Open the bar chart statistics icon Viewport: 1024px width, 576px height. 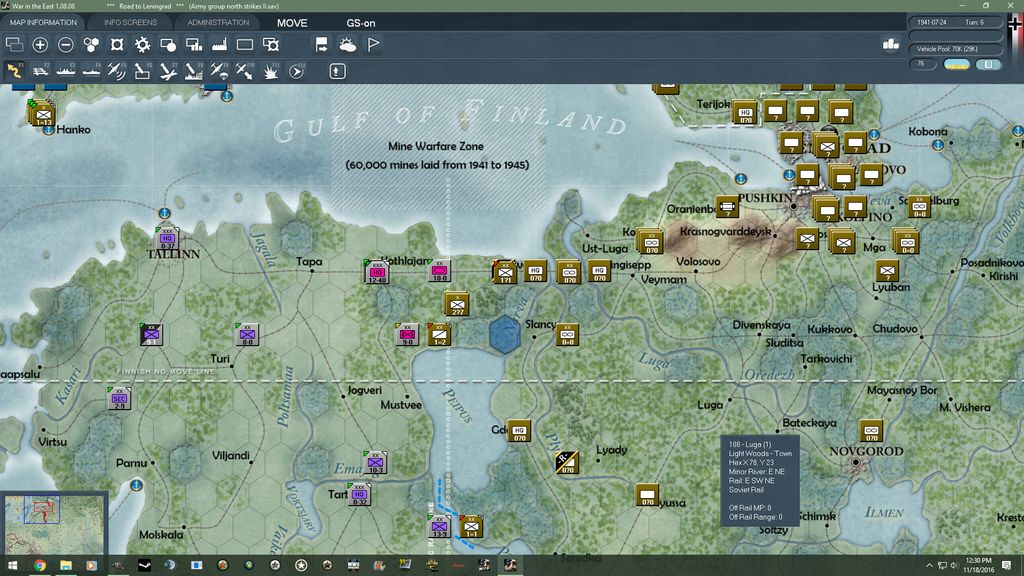point(891,44)
